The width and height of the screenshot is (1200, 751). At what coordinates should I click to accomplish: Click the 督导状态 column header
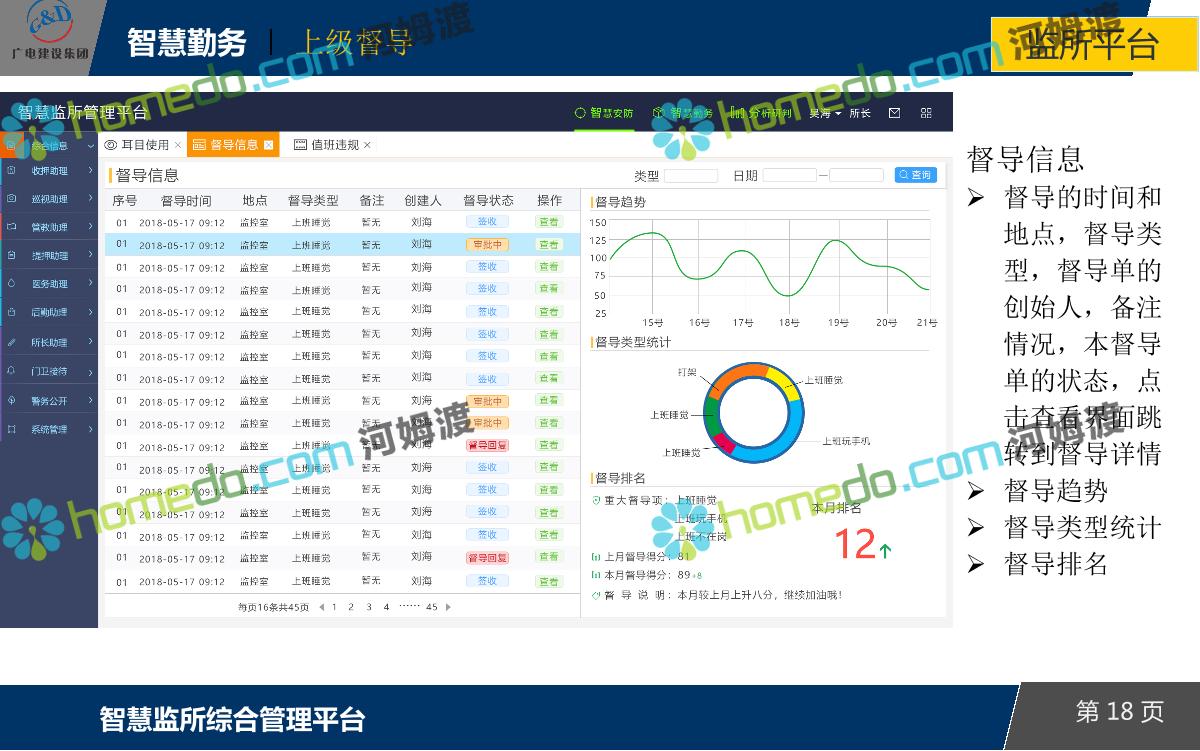488,200
